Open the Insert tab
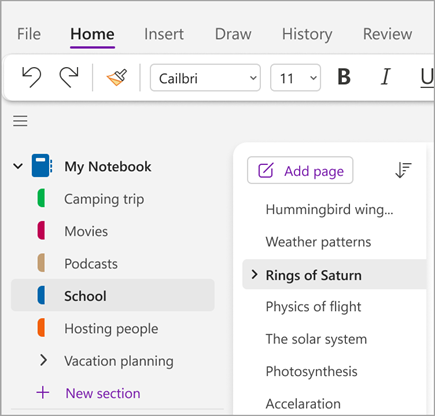 tap(164, 34)
